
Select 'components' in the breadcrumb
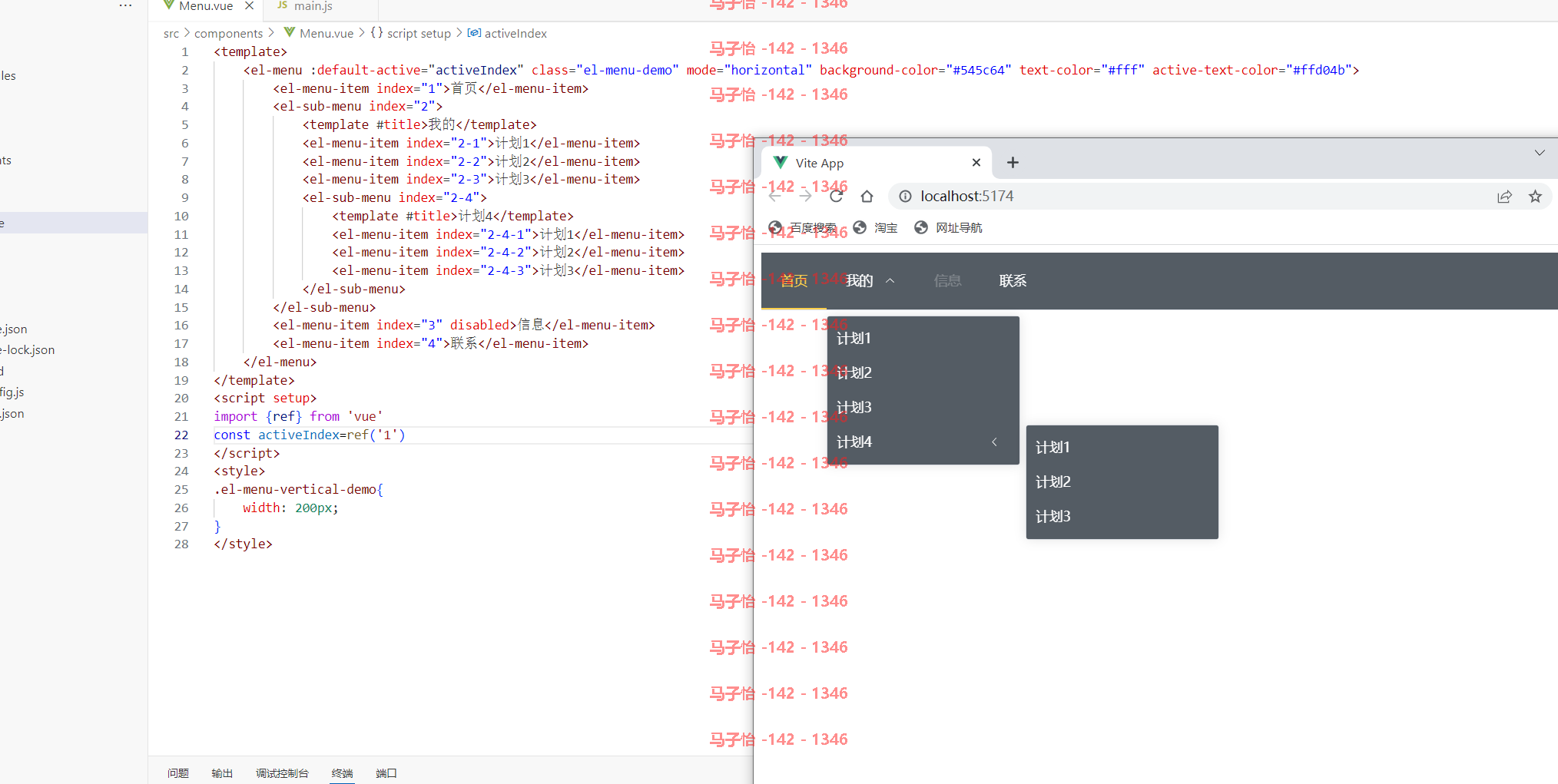click(x=228, y=34)
